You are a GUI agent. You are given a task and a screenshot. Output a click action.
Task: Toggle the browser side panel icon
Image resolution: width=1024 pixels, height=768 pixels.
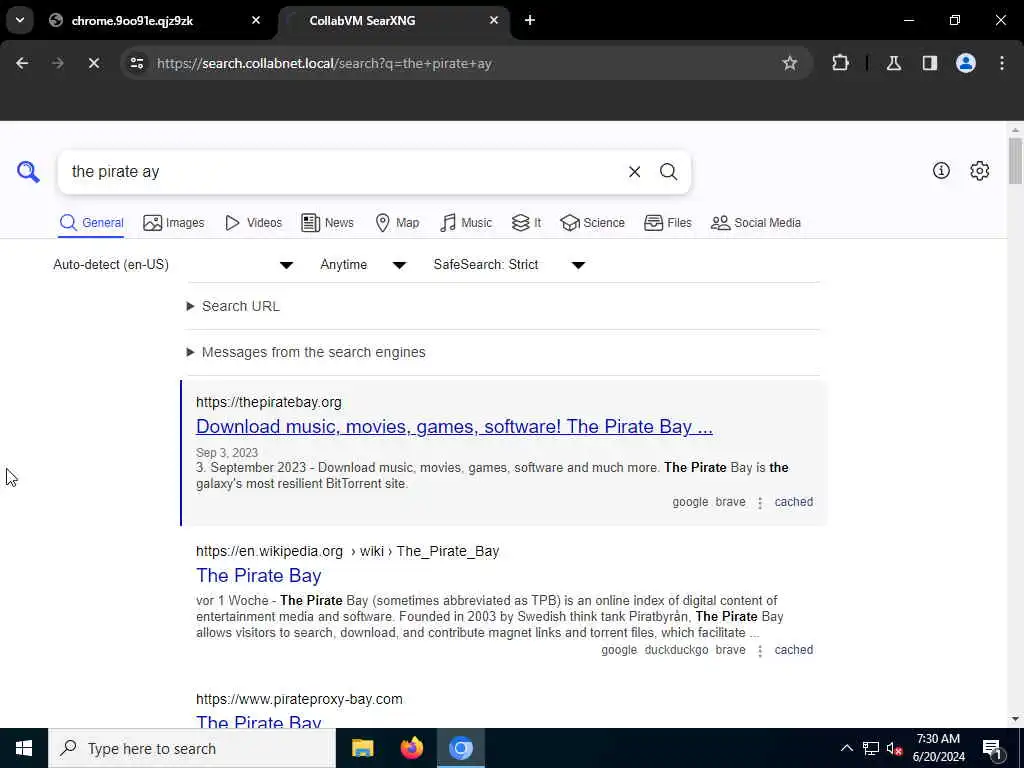click(x=930, y=63)
